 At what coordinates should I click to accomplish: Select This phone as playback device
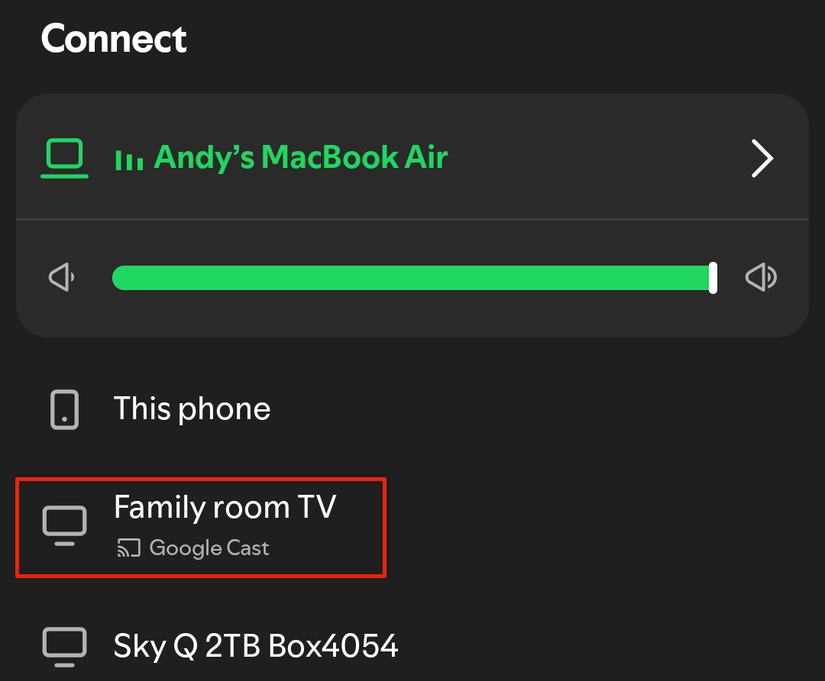click(192, 408)
